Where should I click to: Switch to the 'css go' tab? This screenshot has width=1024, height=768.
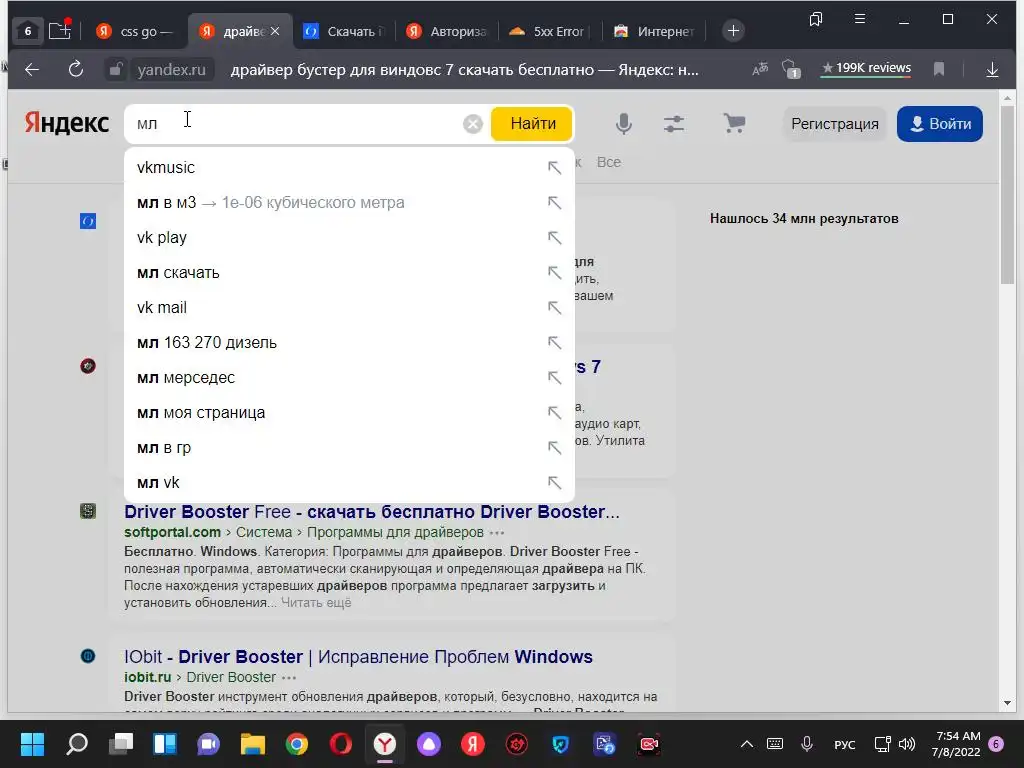(135, 31)
